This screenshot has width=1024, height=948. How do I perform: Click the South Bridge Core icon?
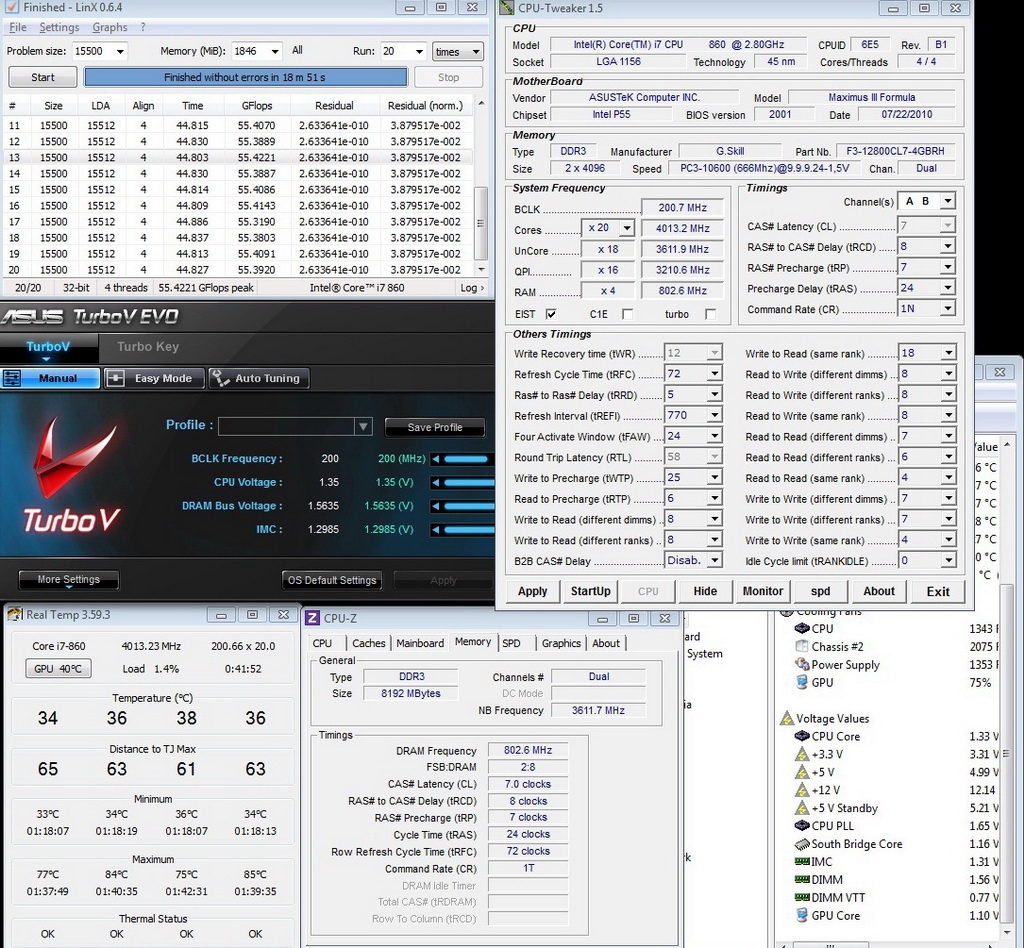pyautogui.click(x=802, y=844)
